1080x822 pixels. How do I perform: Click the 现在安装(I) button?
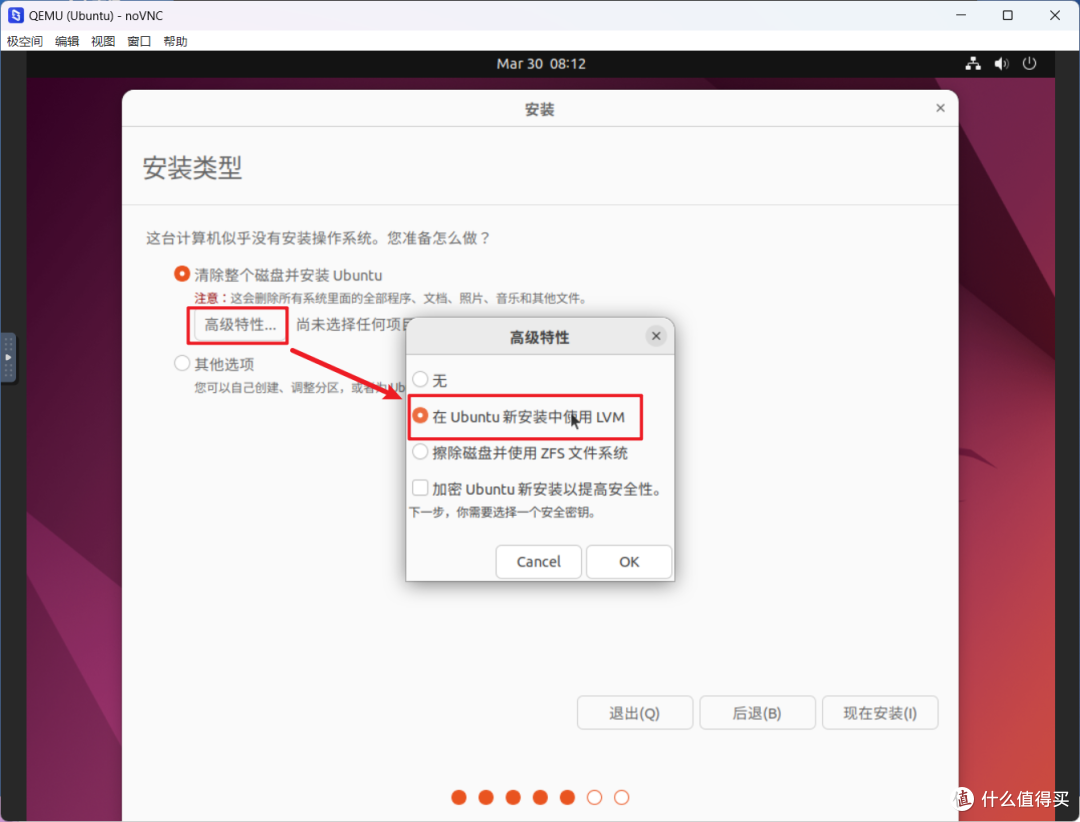pos(880,713)
